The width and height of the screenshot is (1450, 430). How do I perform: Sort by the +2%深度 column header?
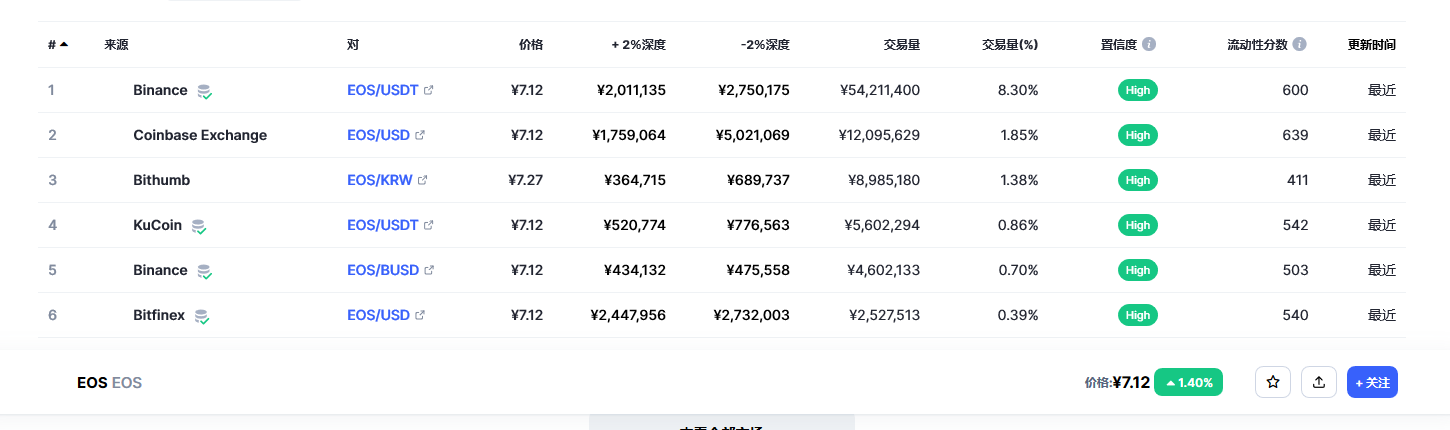638,45
